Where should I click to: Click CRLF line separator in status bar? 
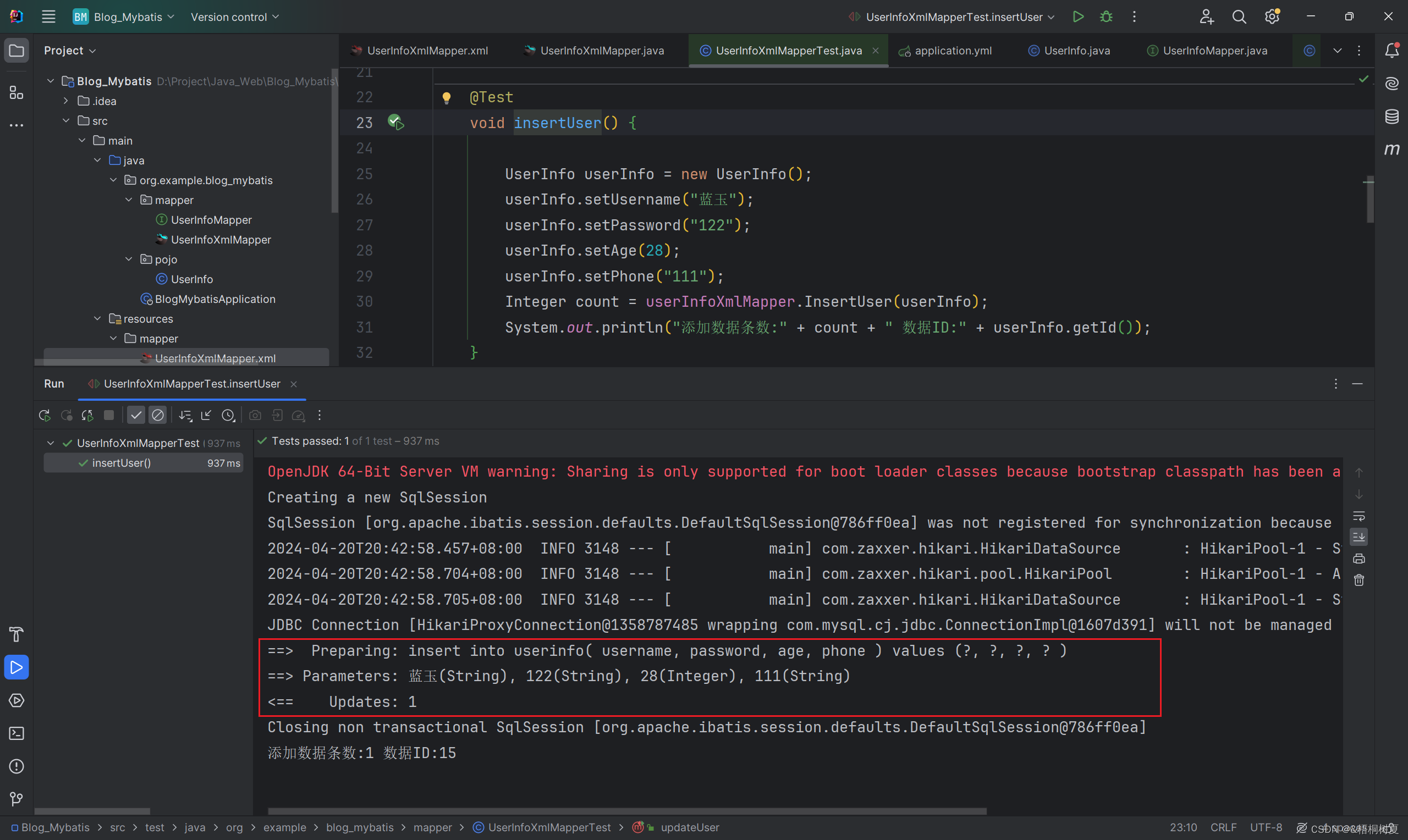[x=1223, y=827]
